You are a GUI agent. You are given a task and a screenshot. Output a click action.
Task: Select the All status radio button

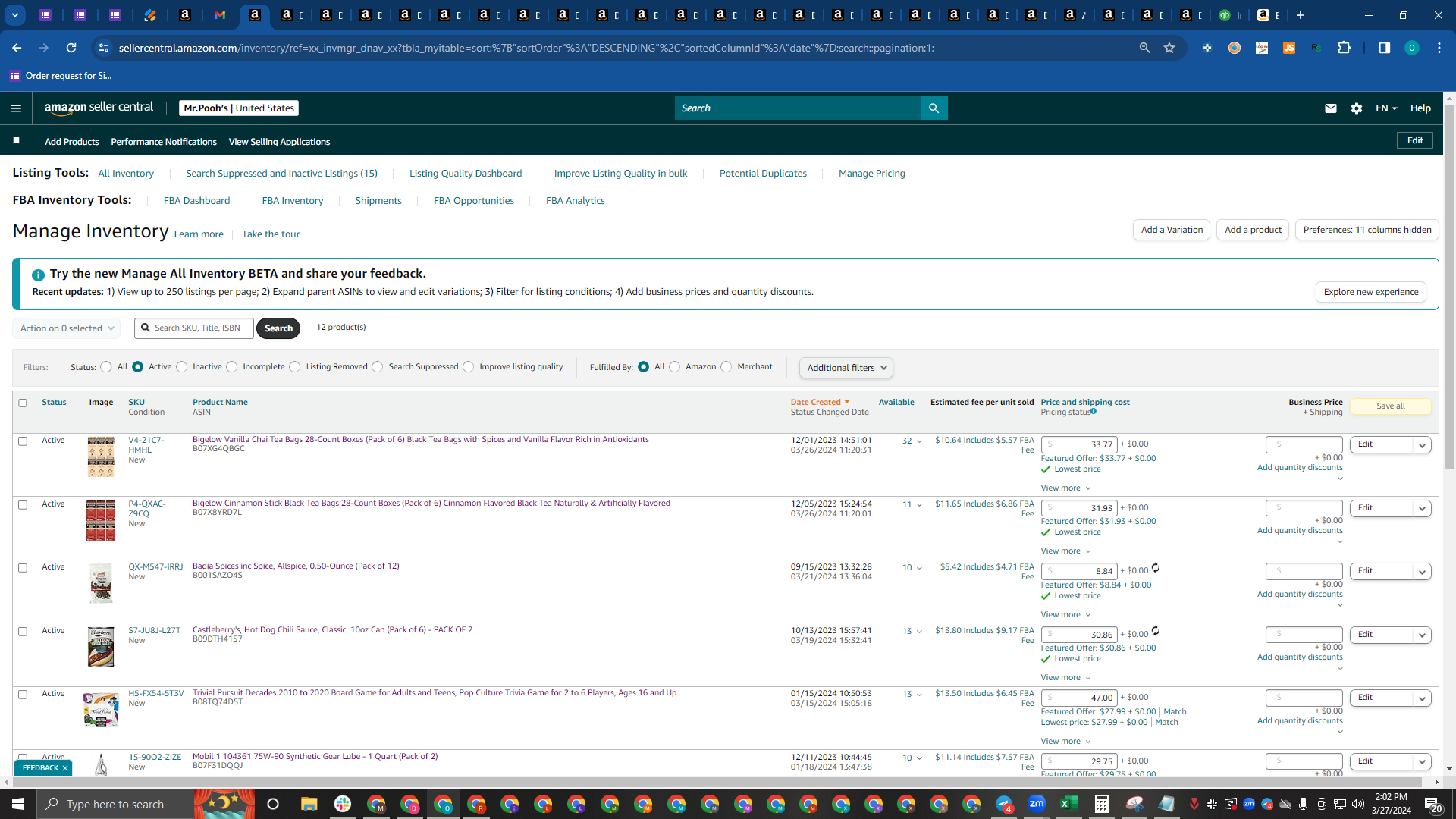click(106, 367)
